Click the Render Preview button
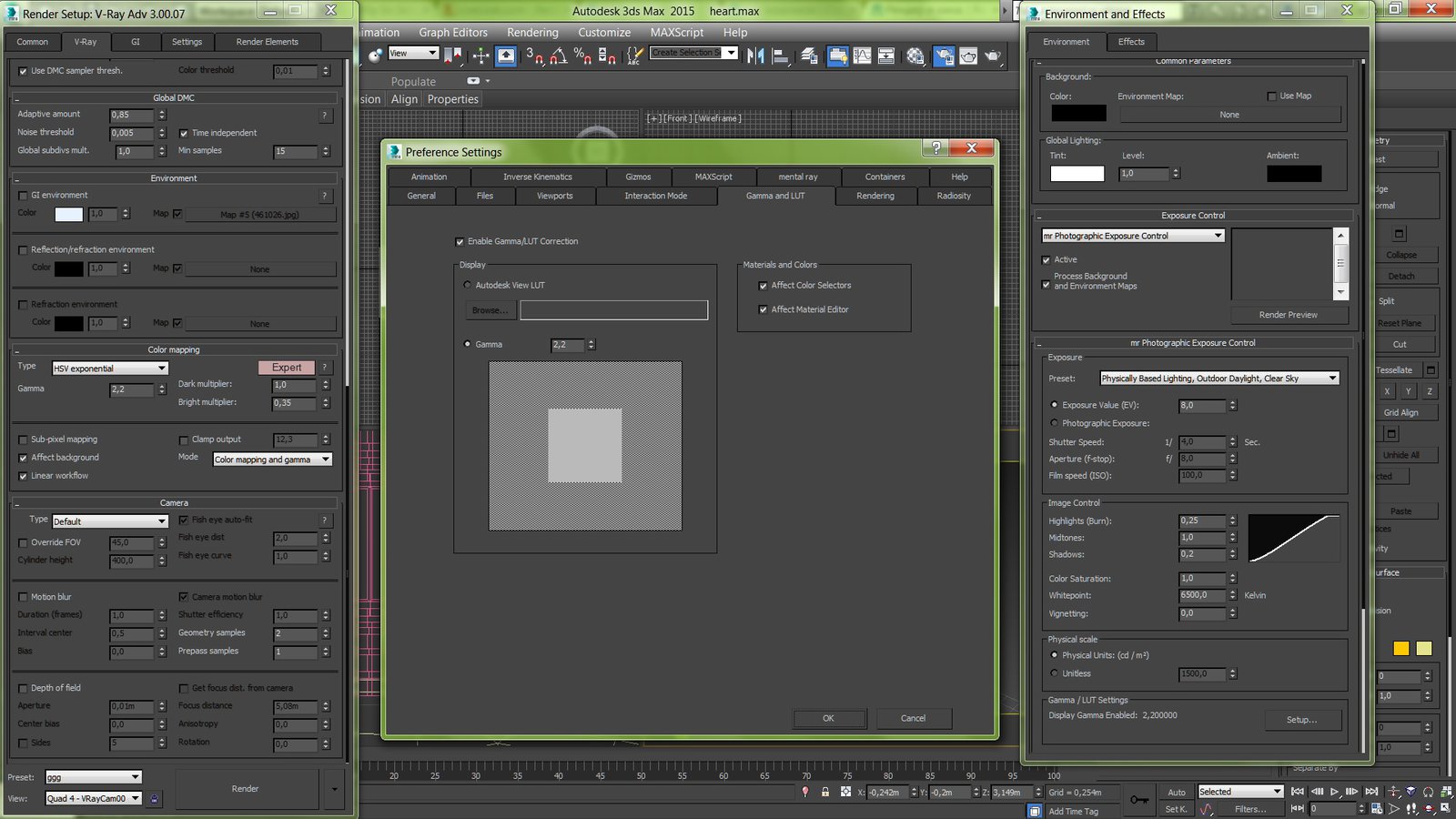 1288,315
